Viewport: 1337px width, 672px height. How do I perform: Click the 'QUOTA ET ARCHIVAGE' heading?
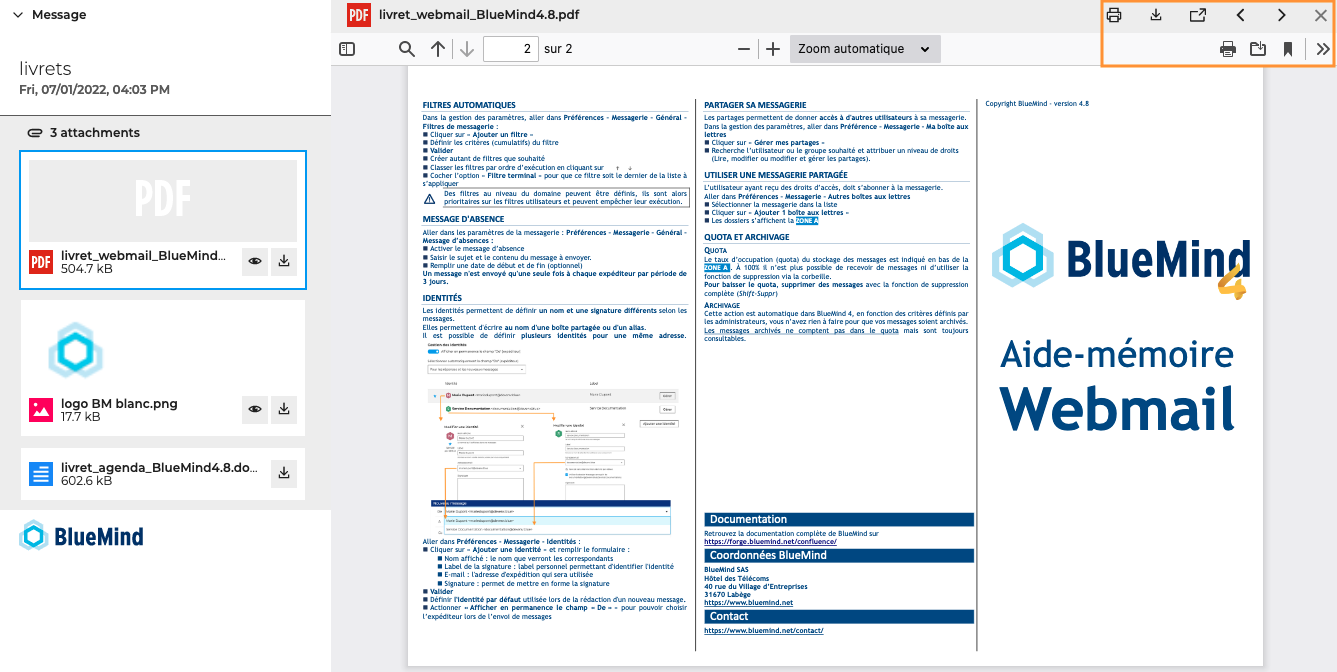tap(747, 237)
